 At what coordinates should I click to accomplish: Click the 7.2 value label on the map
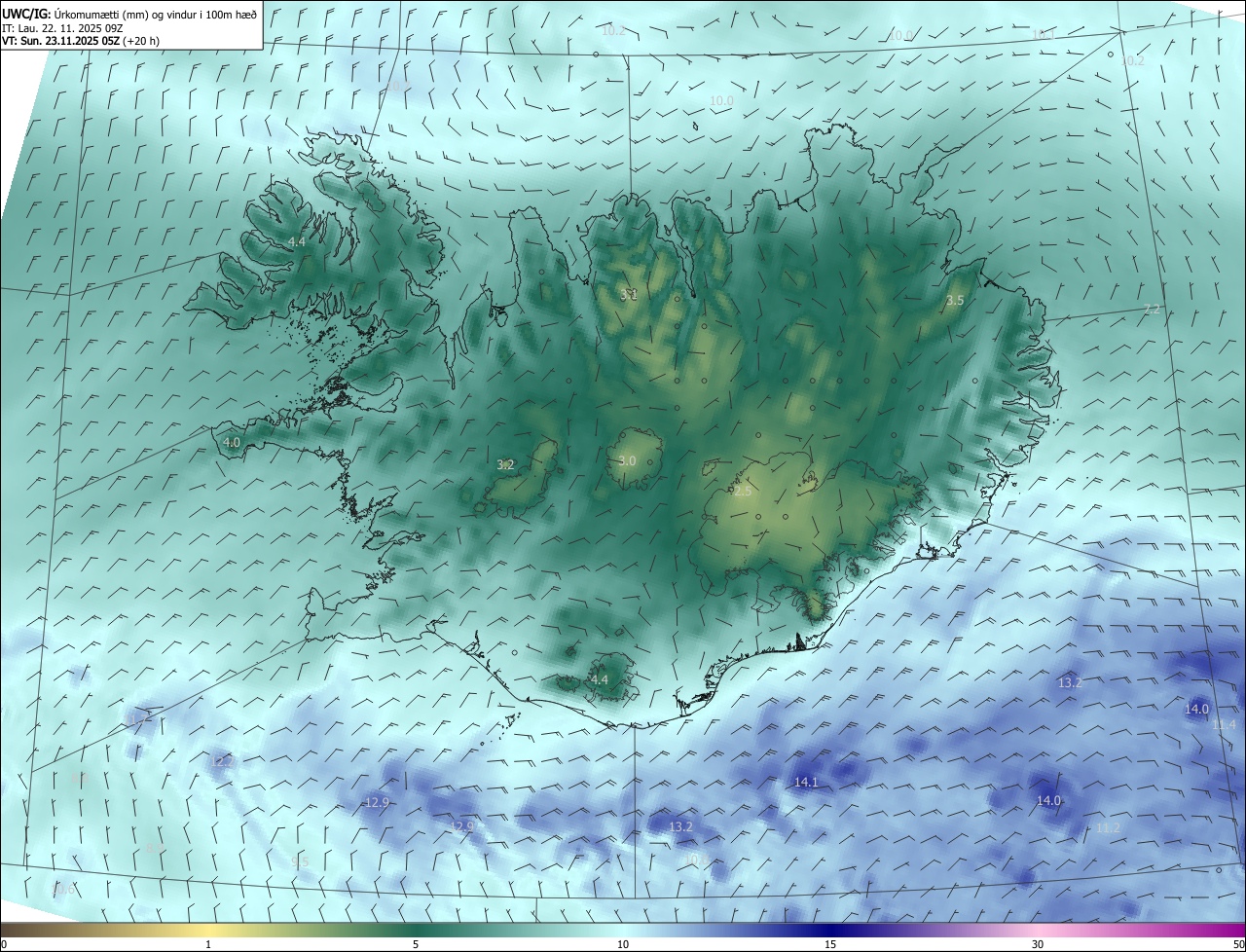coord(1152,310)
